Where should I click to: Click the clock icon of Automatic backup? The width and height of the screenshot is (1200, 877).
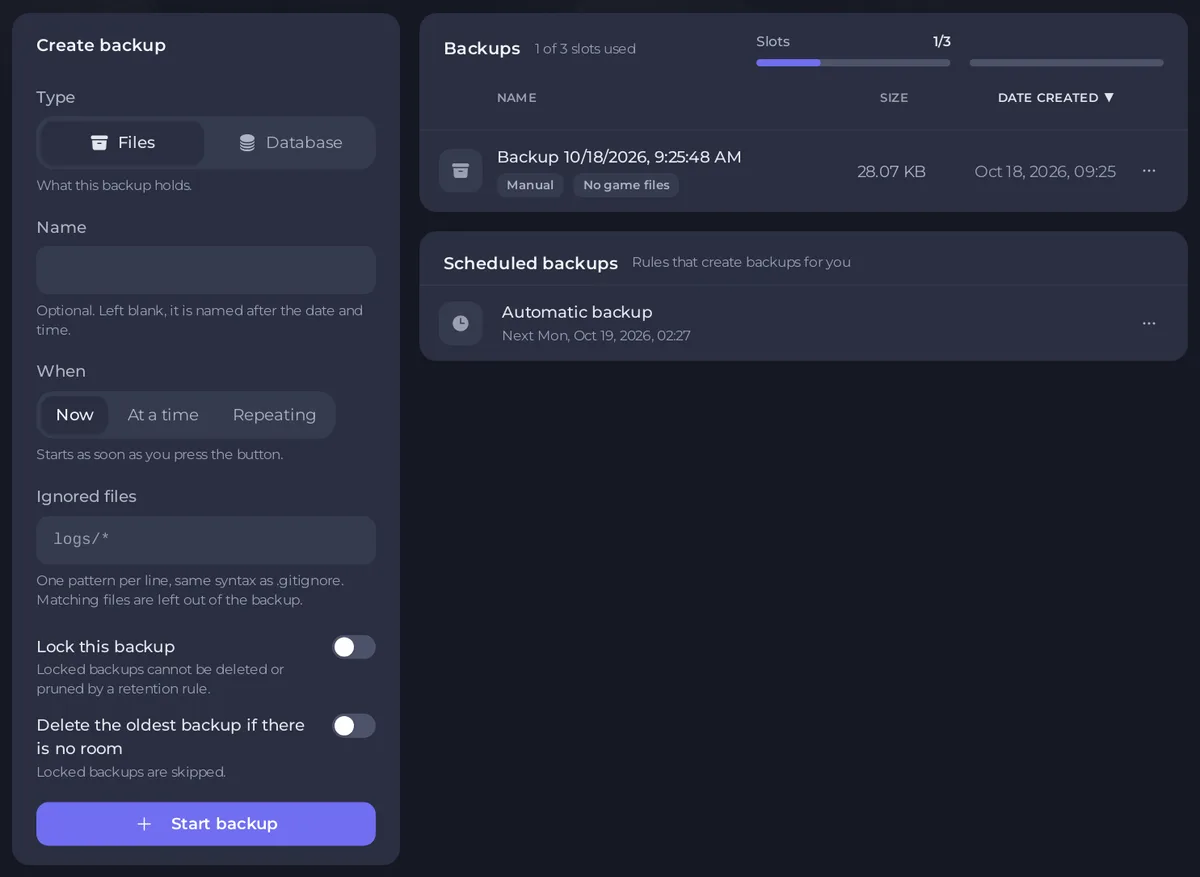point(461,324)
